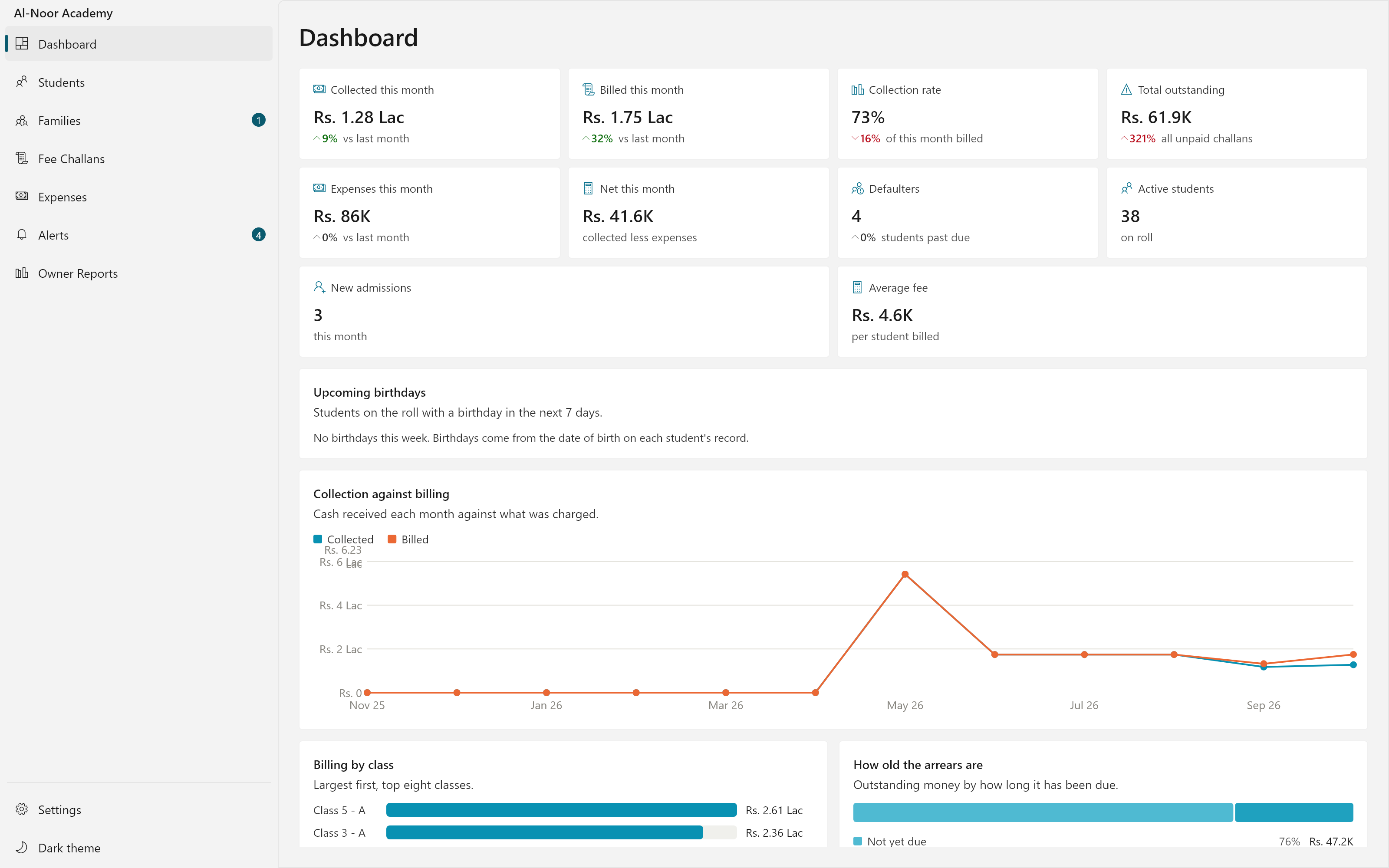This screenshot has width=1389, height=868.
Task: Click the Rs. 1.75 Lac billed value
Action: point(627,117)
